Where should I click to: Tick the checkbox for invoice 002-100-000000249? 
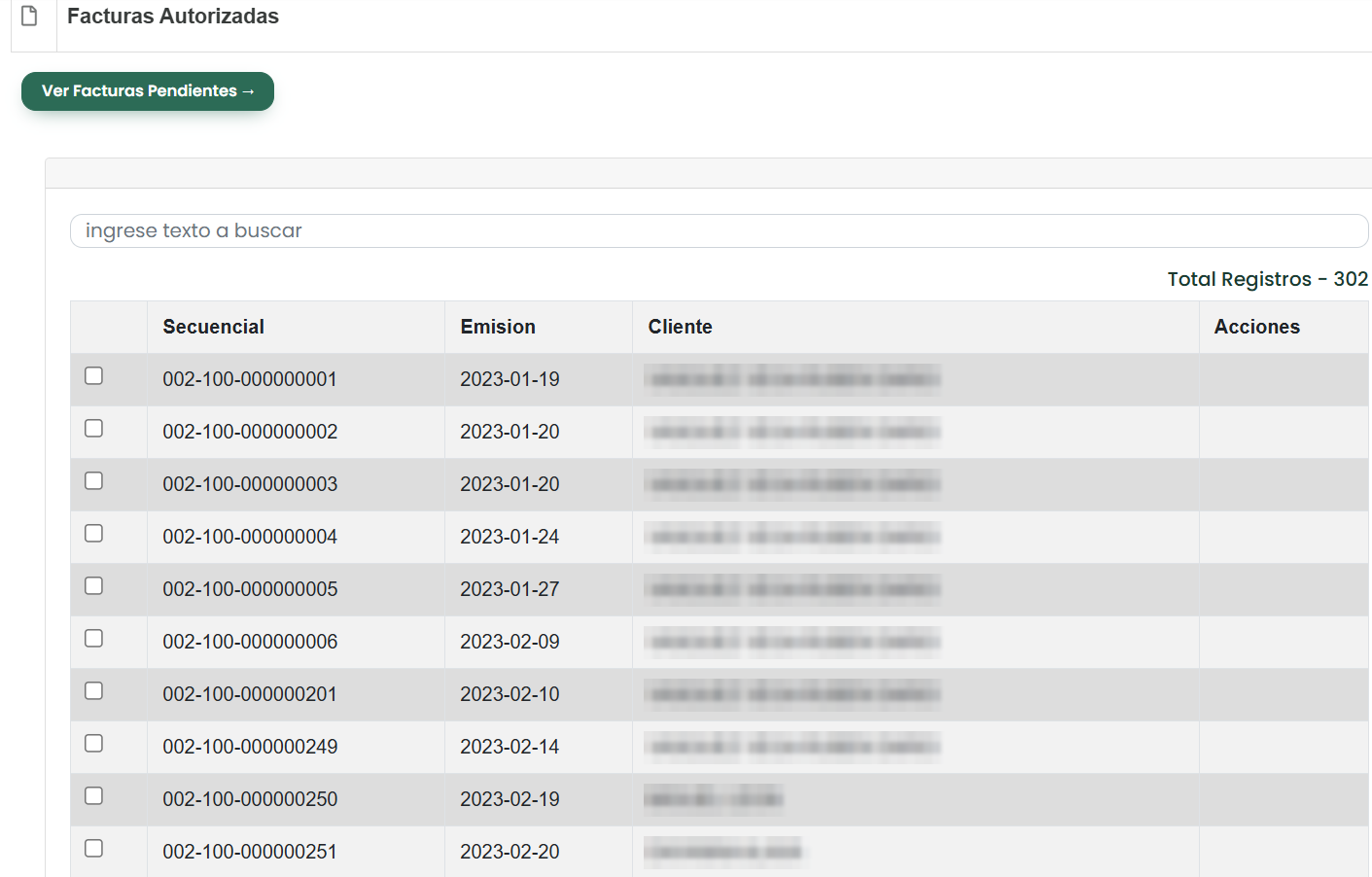tap(94, 744)
